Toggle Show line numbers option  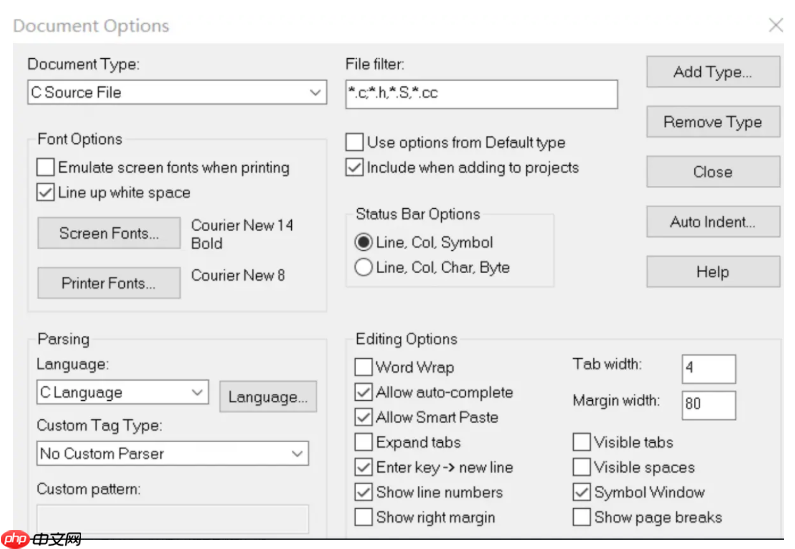point(364,492)
